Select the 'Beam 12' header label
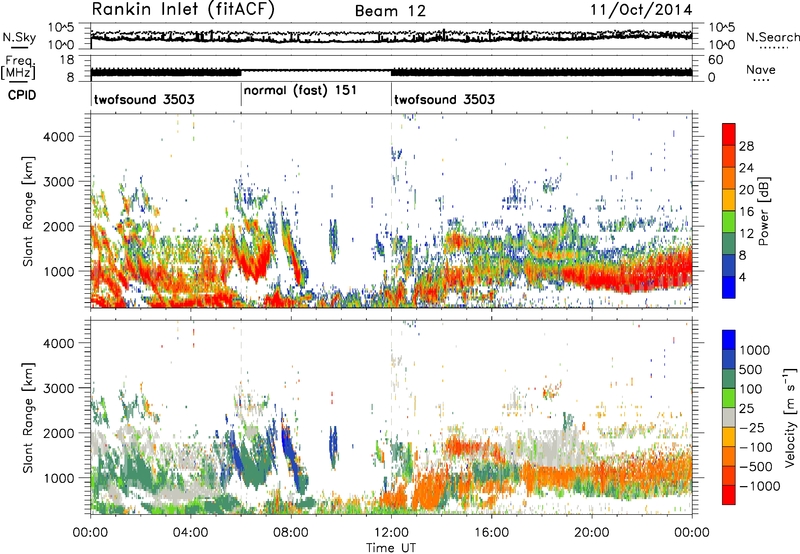 click(390, 11)
